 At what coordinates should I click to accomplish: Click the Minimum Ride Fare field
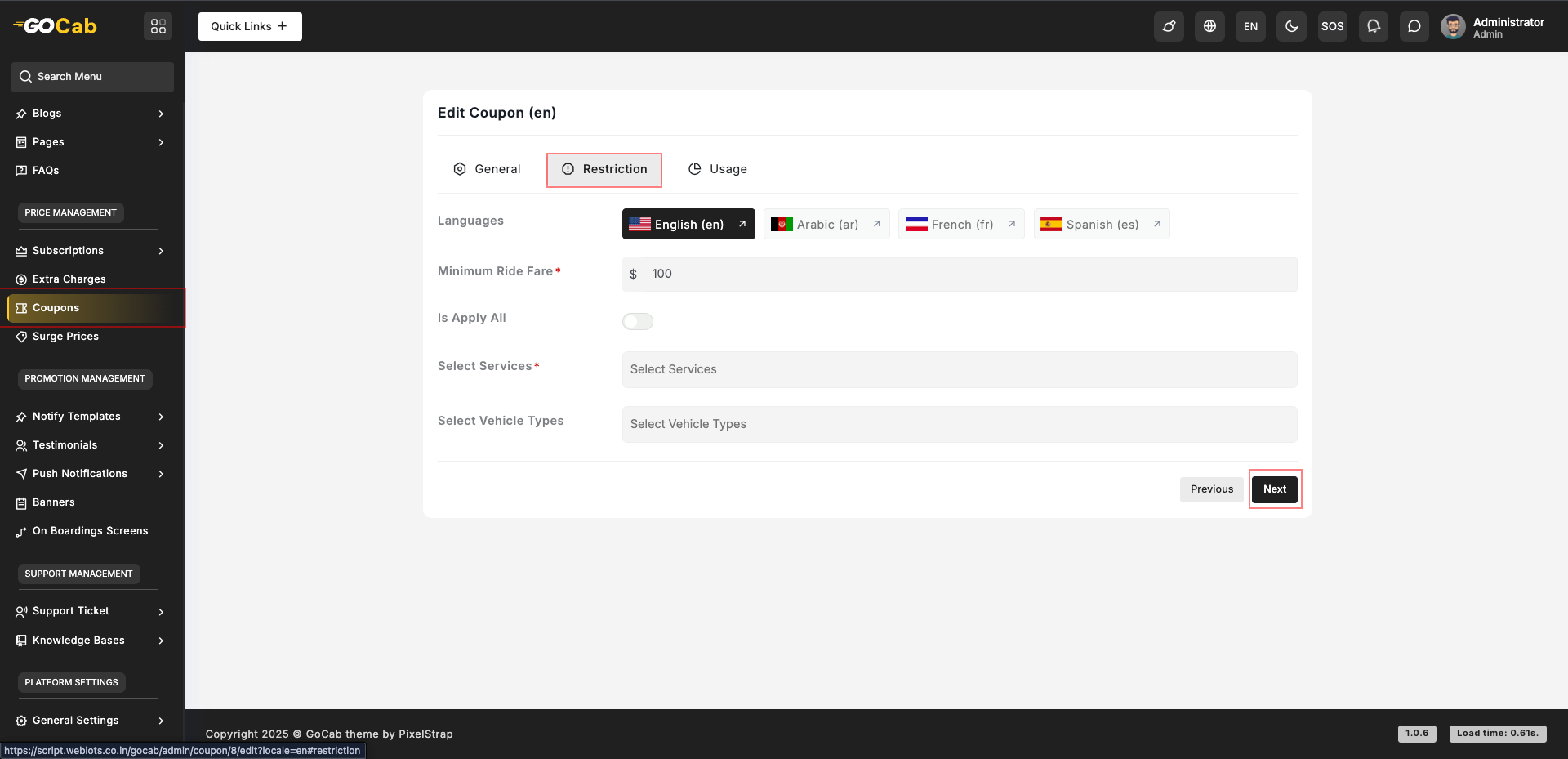[969, 275]
